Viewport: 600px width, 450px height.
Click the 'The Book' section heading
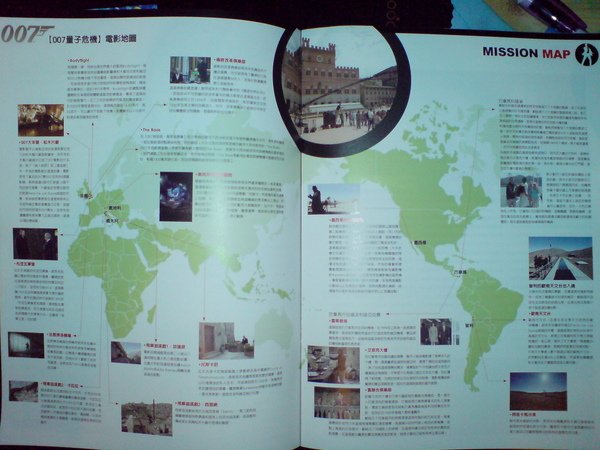(x=152, y=130)
